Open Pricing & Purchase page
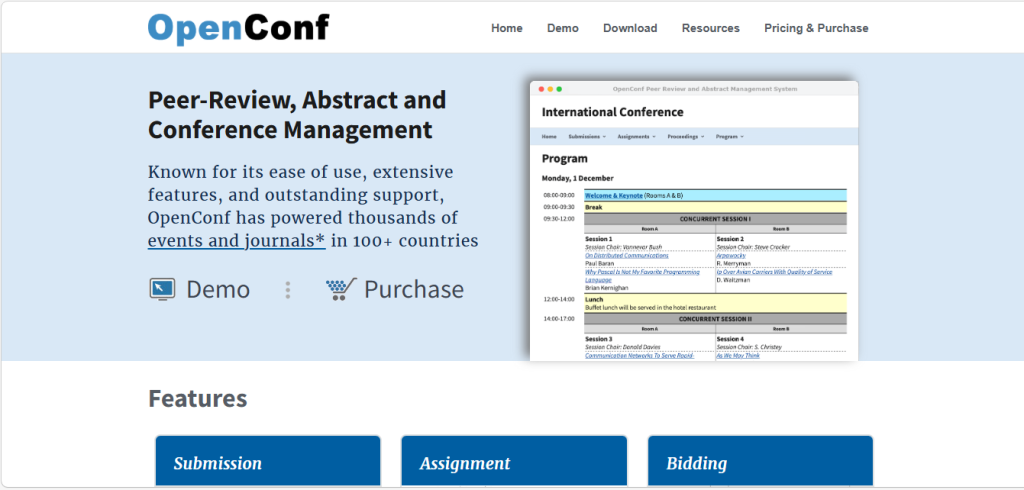The image size is (1024, 490). click(x=816, y=28)
